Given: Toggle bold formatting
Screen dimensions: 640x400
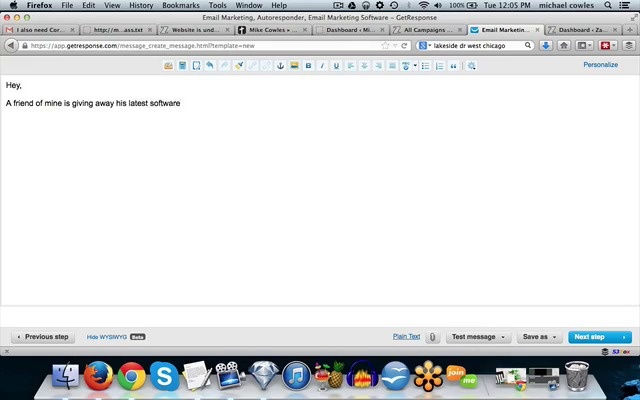Looking at the screenshot, I should click(308, 66).
